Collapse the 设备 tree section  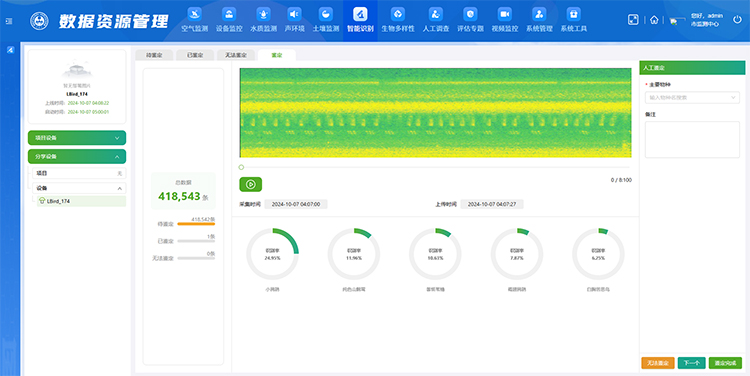tap(79, 188)
